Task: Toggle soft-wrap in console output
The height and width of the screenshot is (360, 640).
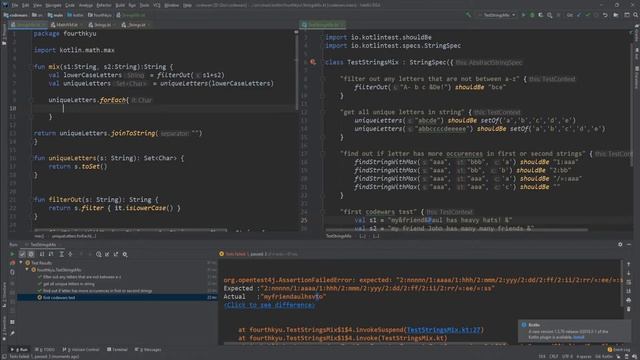Action: 629,282
